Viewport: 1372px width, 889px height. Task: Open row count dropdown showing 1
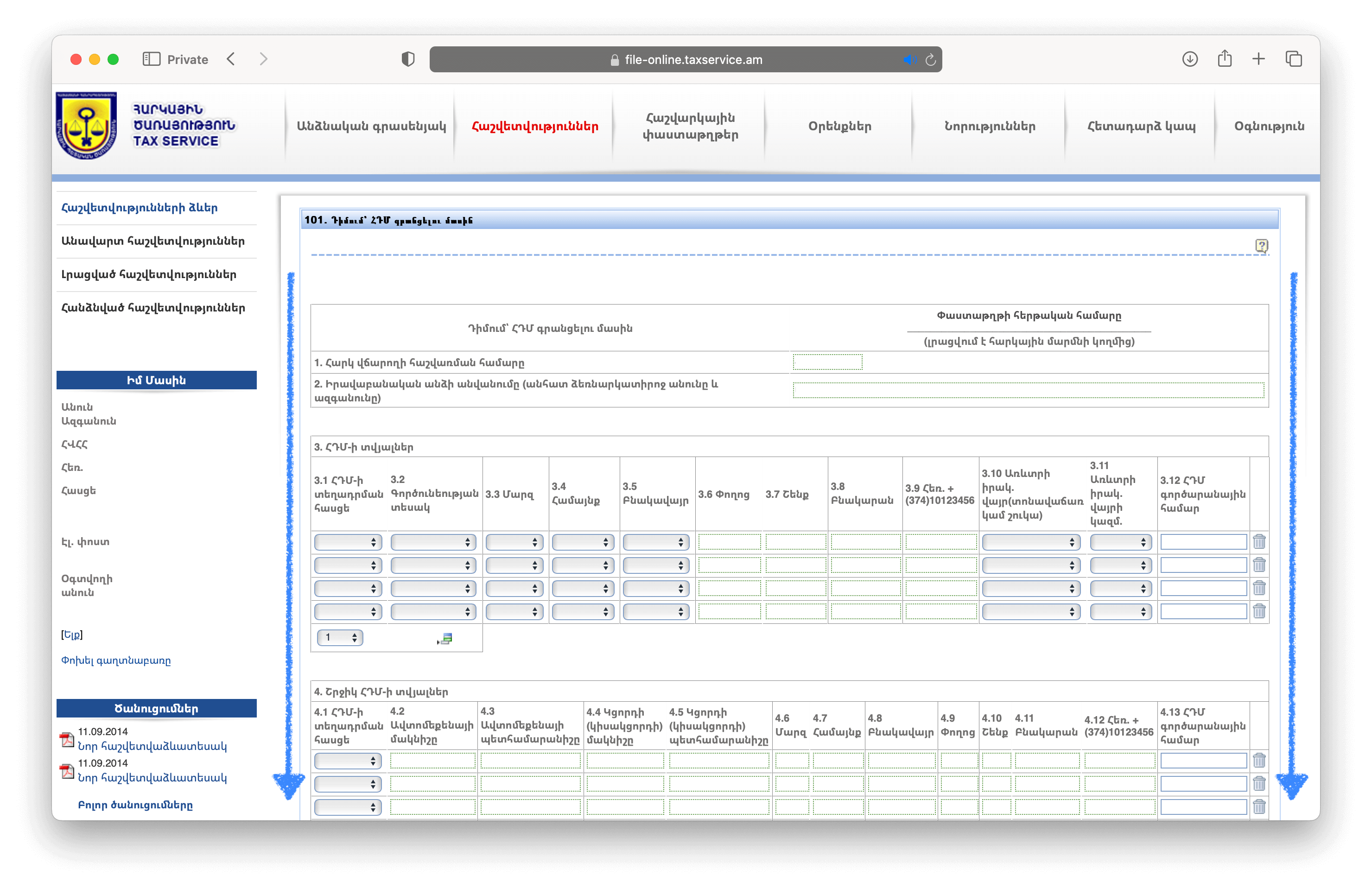pyautogui.click(x=340, y=638)
